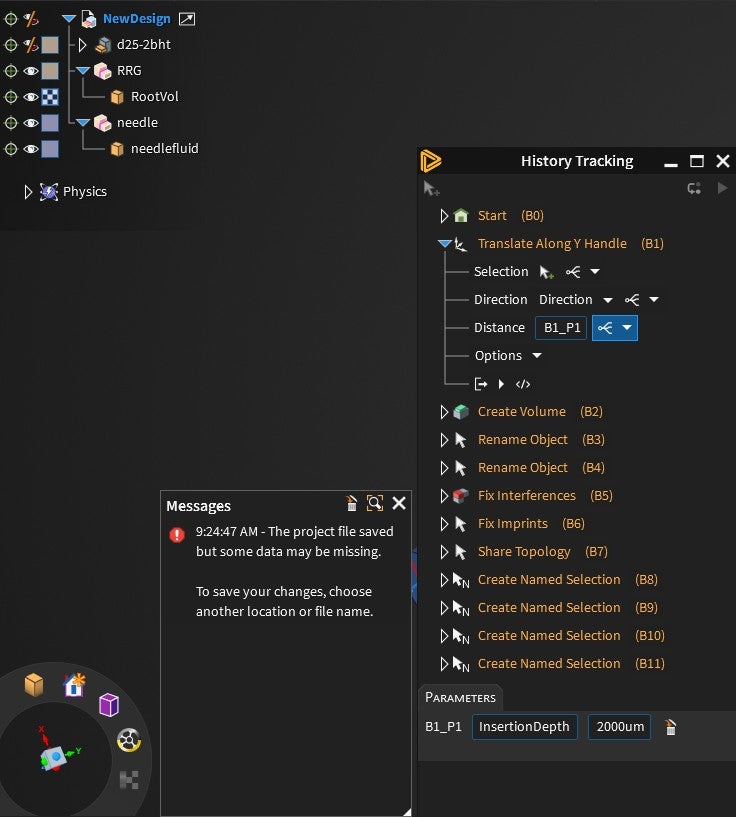Open the Options dropdown arrow
Screen dimensions: 736x817
pyautogui.click(x=537, y=355)
